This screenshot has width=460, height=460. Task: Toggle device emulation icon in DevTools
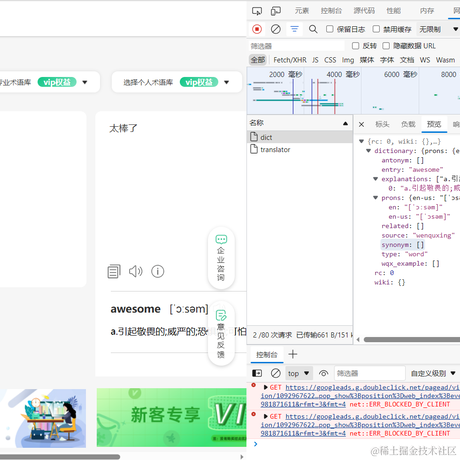coord(276,11)
